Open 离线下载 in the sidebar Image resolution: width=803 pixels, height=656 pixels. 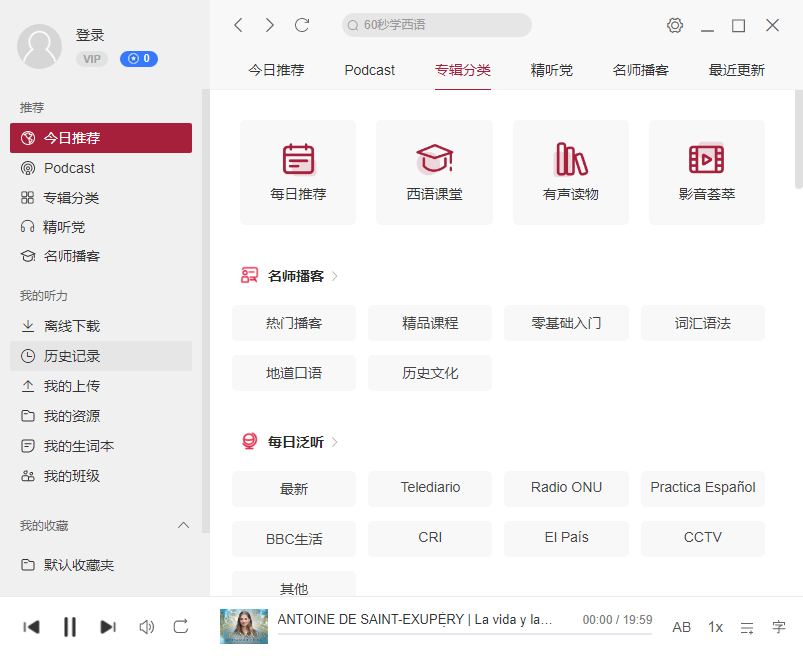click(x=101, y=326)
